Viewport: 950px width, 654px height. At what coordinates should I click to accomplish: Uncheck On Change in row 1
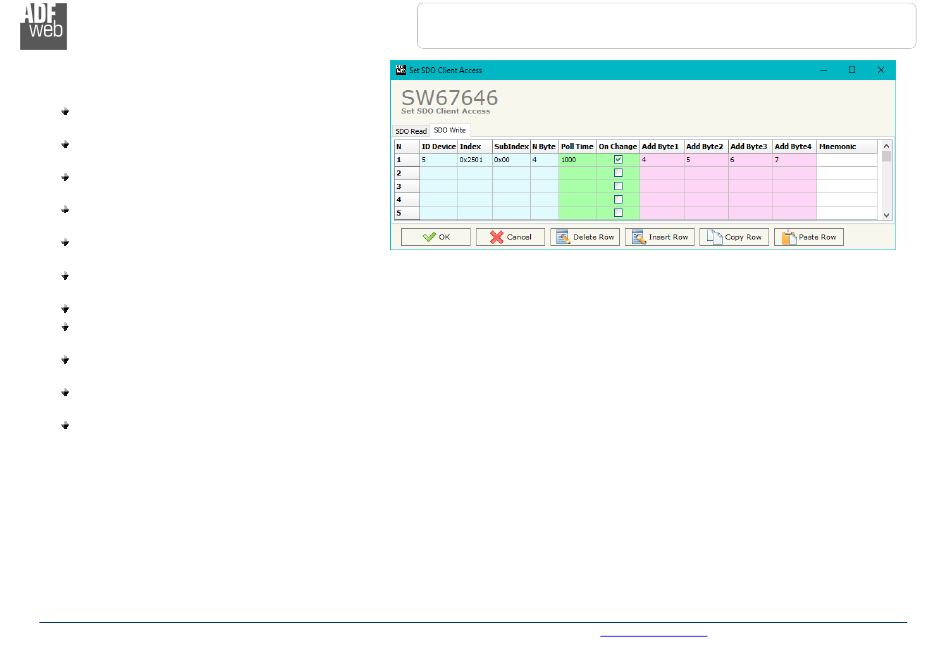pyautogui.click(x=618, y=160)
